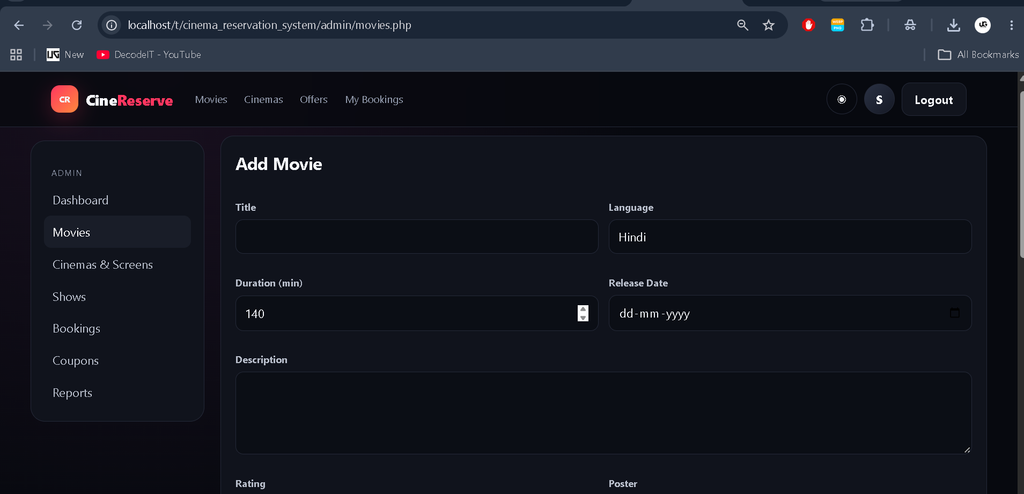The height and width of the screenshot is (494, 1024).
Task: Click the Description text area
Action: click(x=603, y=413)
